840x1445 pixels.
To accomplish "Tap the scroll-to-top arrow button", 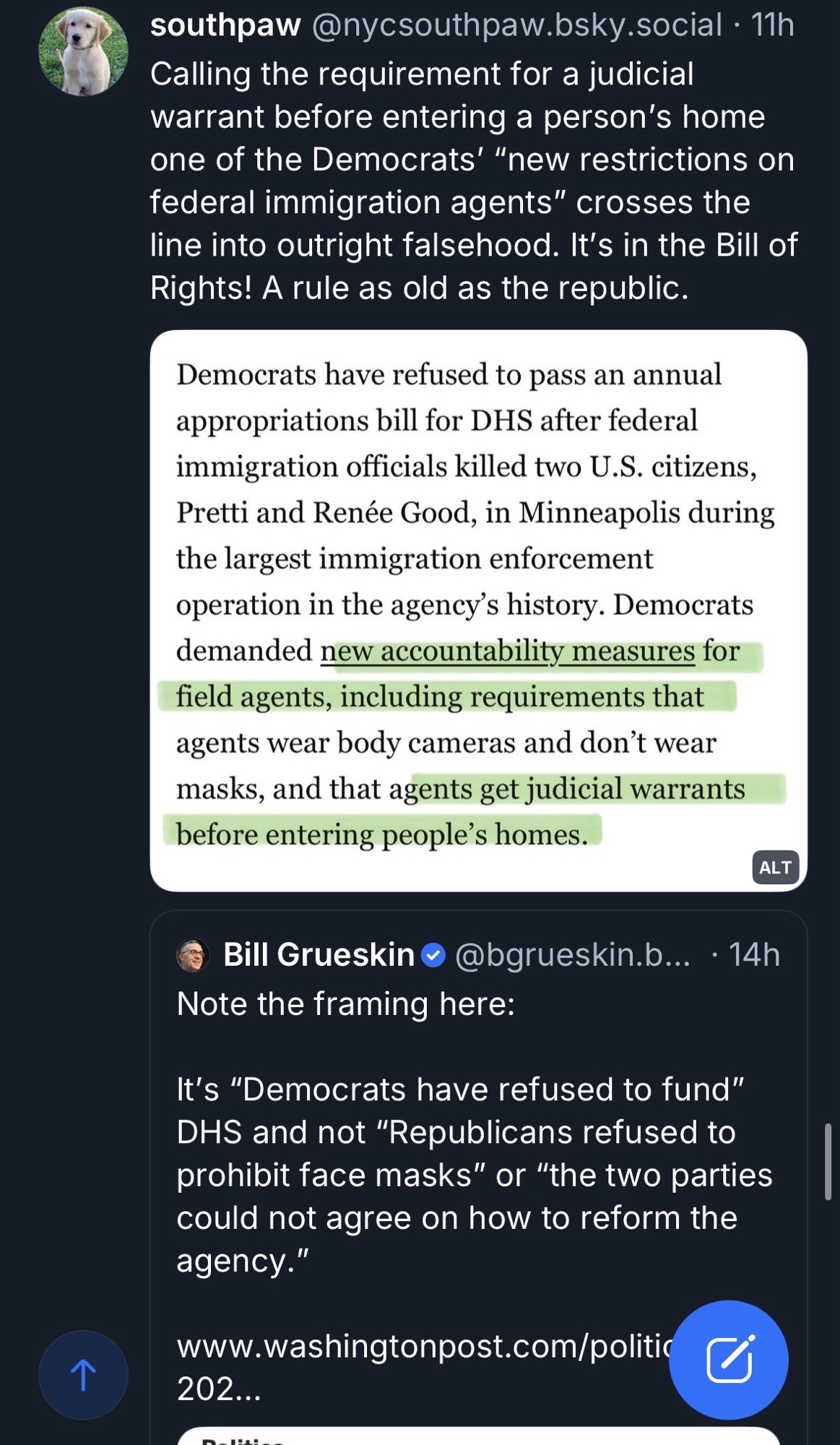I will point(83,1374).
